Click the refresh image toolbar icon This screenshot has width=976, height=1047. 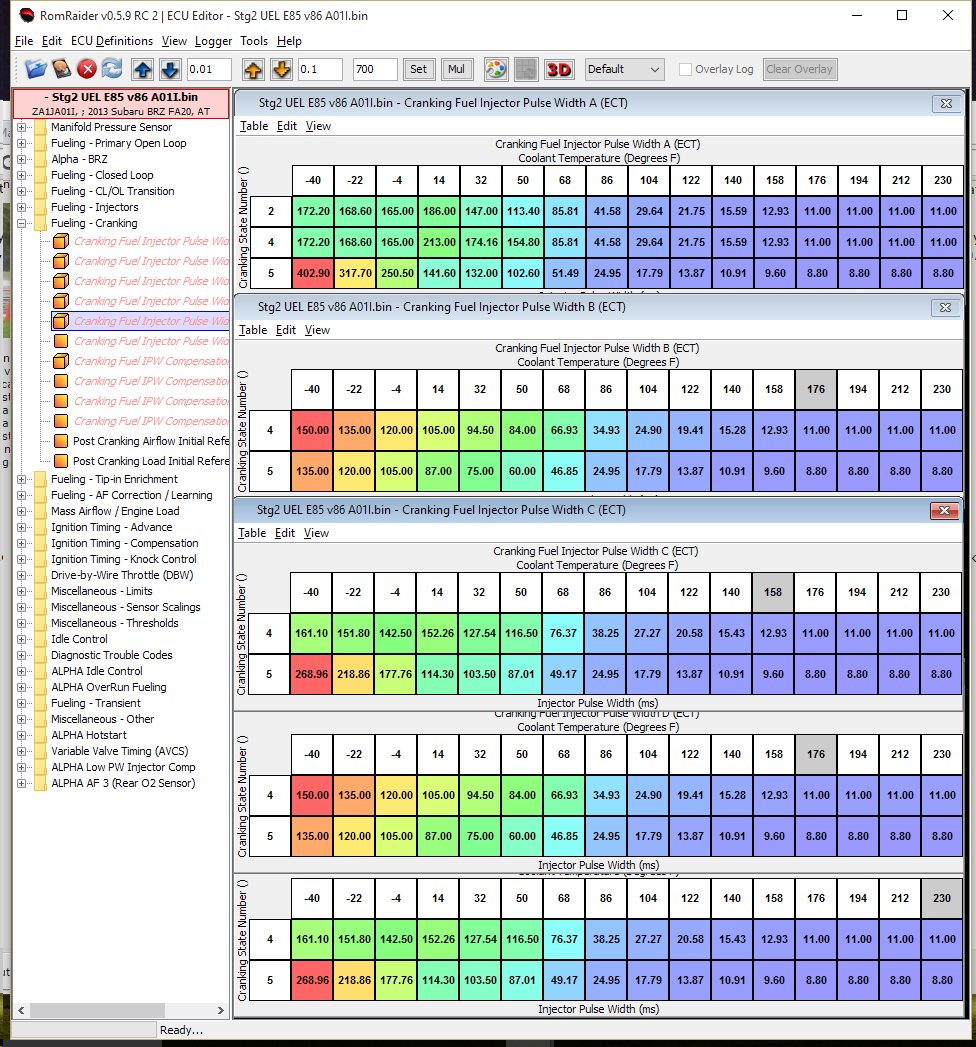[112, 69]
